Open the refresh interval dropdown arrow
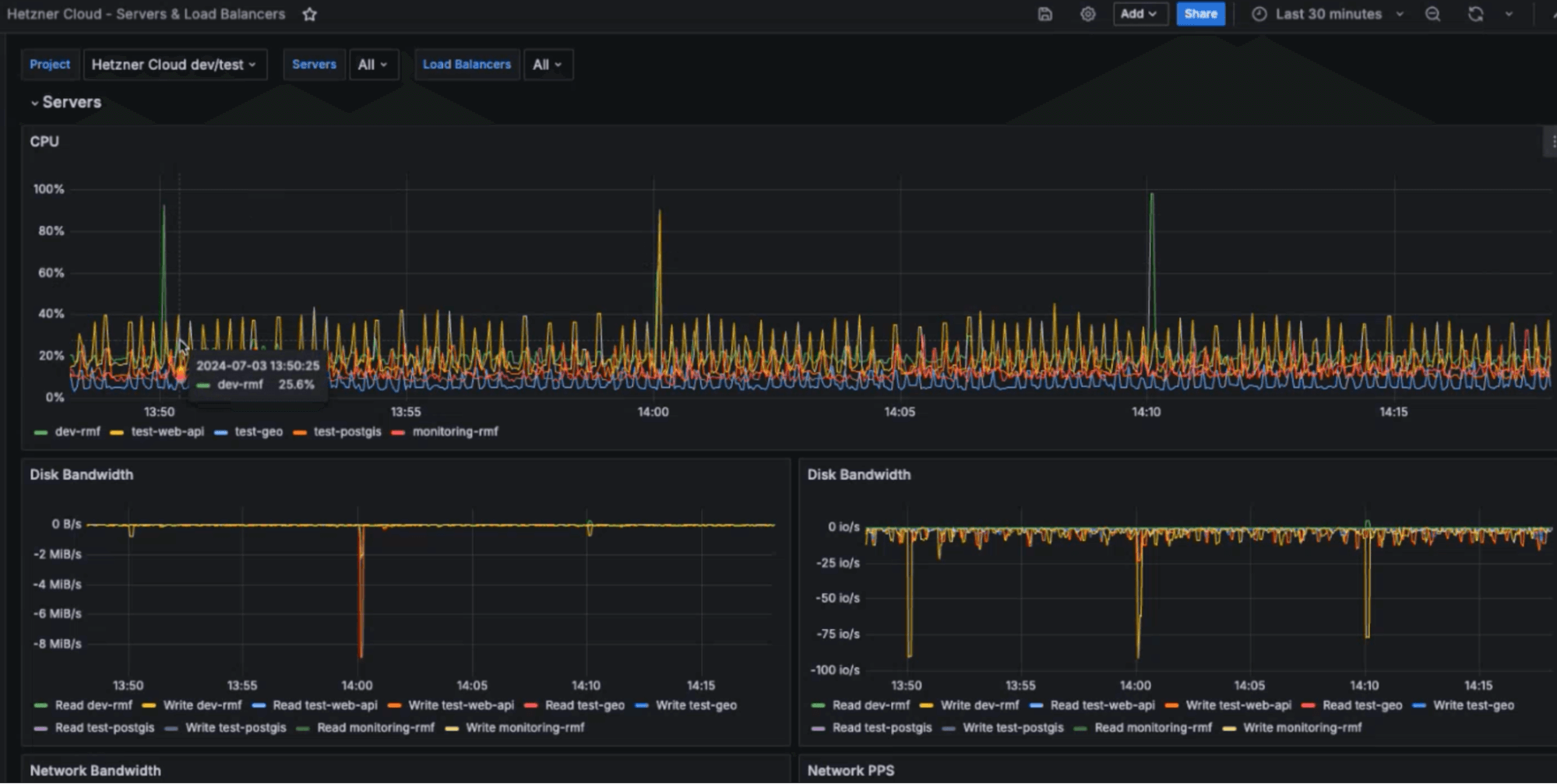The width and height of the screenshot is (1557, 784). (x=1509, y=14)
